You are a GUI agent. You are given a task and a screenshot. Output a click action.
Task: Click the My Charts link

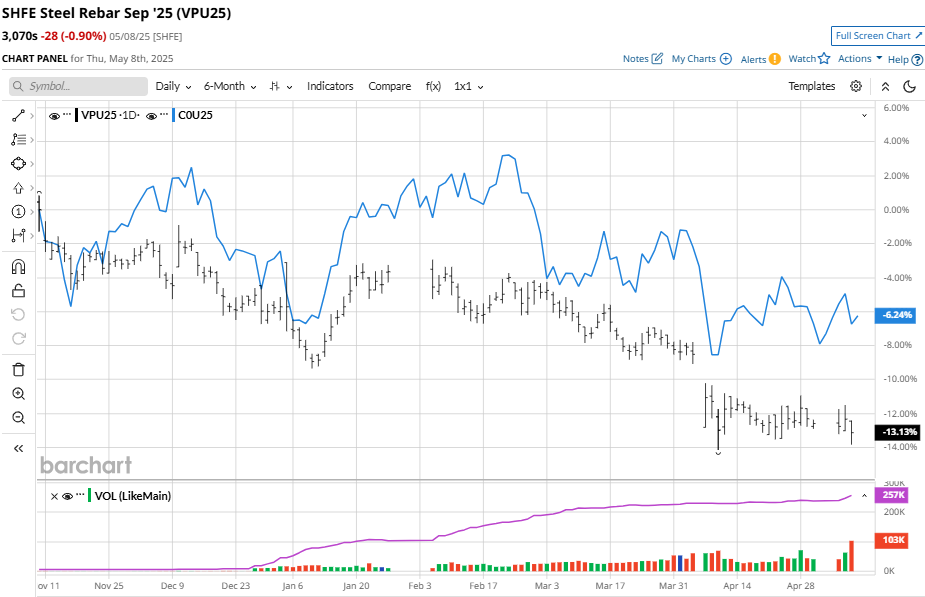693,58
